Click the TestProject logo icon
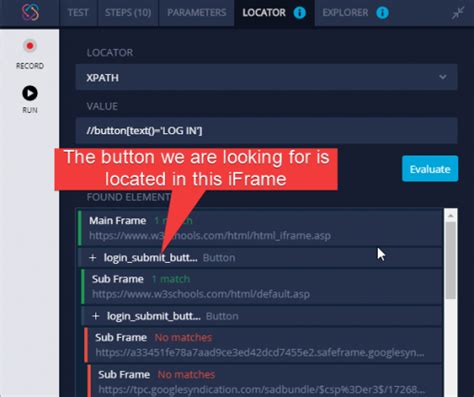Image resolution: width=474 pixels, height=397 pixels. coord(30,12)
